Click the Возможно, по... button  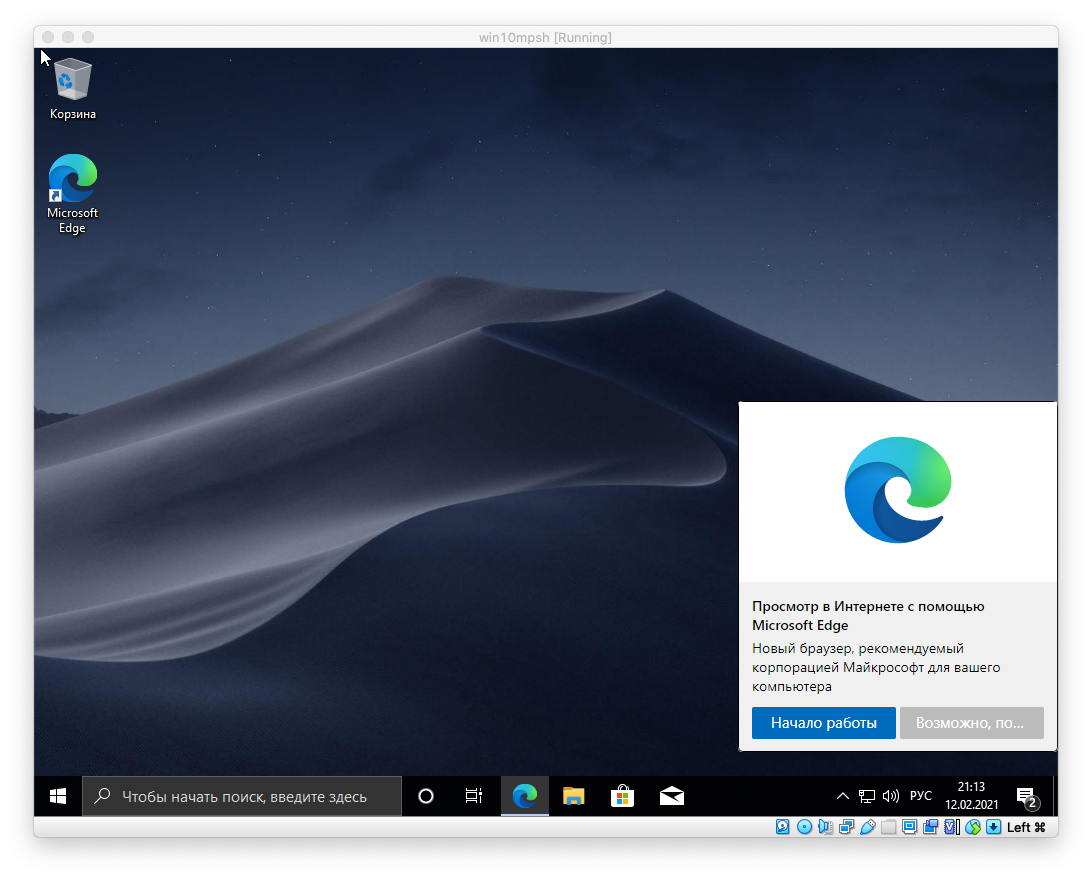point(972,723)
